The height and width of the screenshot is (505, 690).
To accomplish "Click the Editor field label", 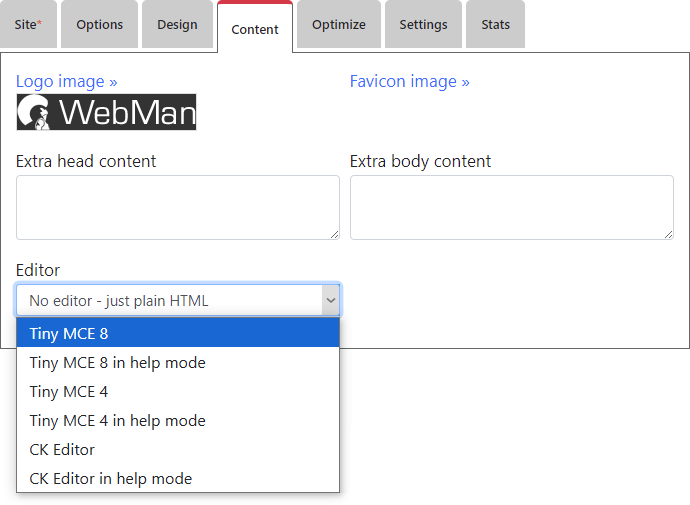I will tap(38, 270).
